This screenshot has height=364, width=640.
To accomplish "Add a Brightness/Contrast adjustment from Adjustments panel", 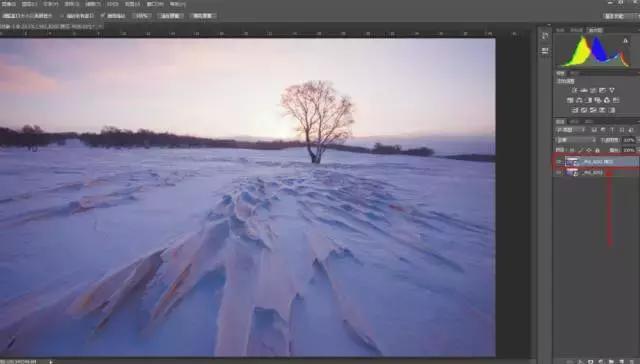I will (575, 90).
